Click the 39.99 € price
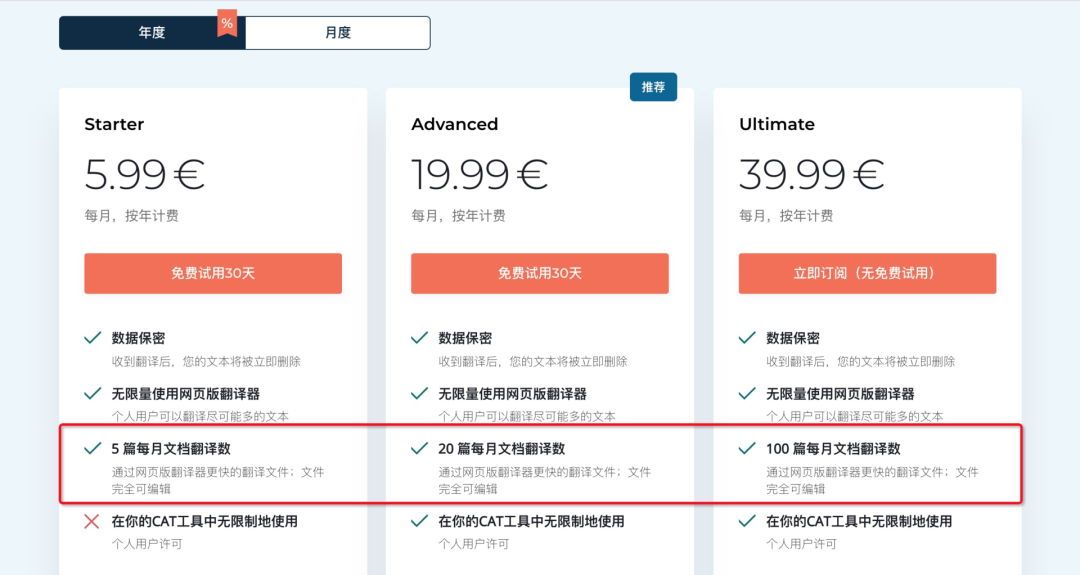This screenshot has width=1080, height=575. [811, 174]
